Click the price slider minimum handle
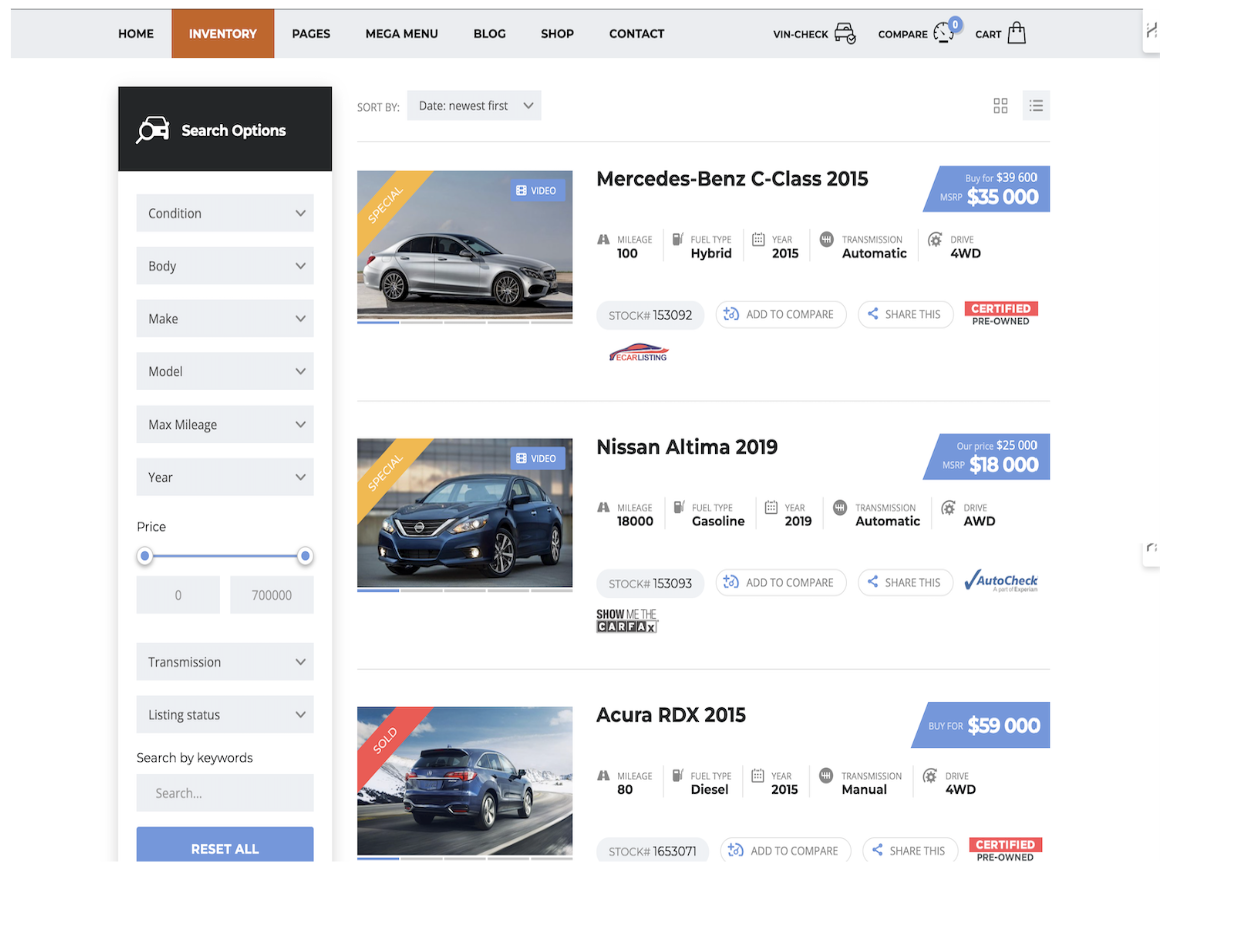Viewport: 1248px width, 926px height. (x=145, y=556)
